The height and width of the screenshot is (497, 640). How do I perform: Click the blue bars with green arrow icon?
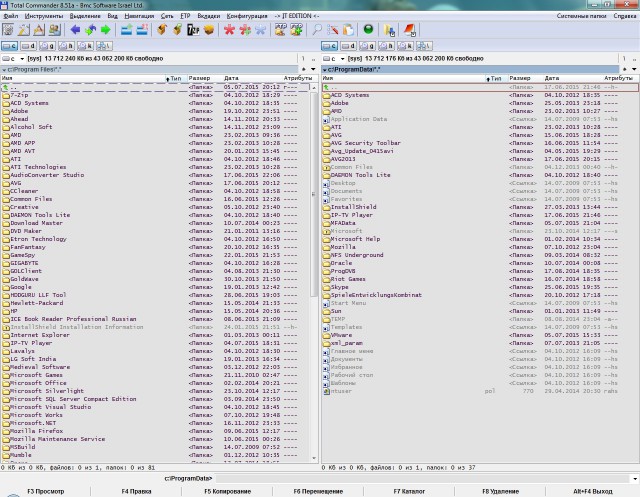point(127,30)
